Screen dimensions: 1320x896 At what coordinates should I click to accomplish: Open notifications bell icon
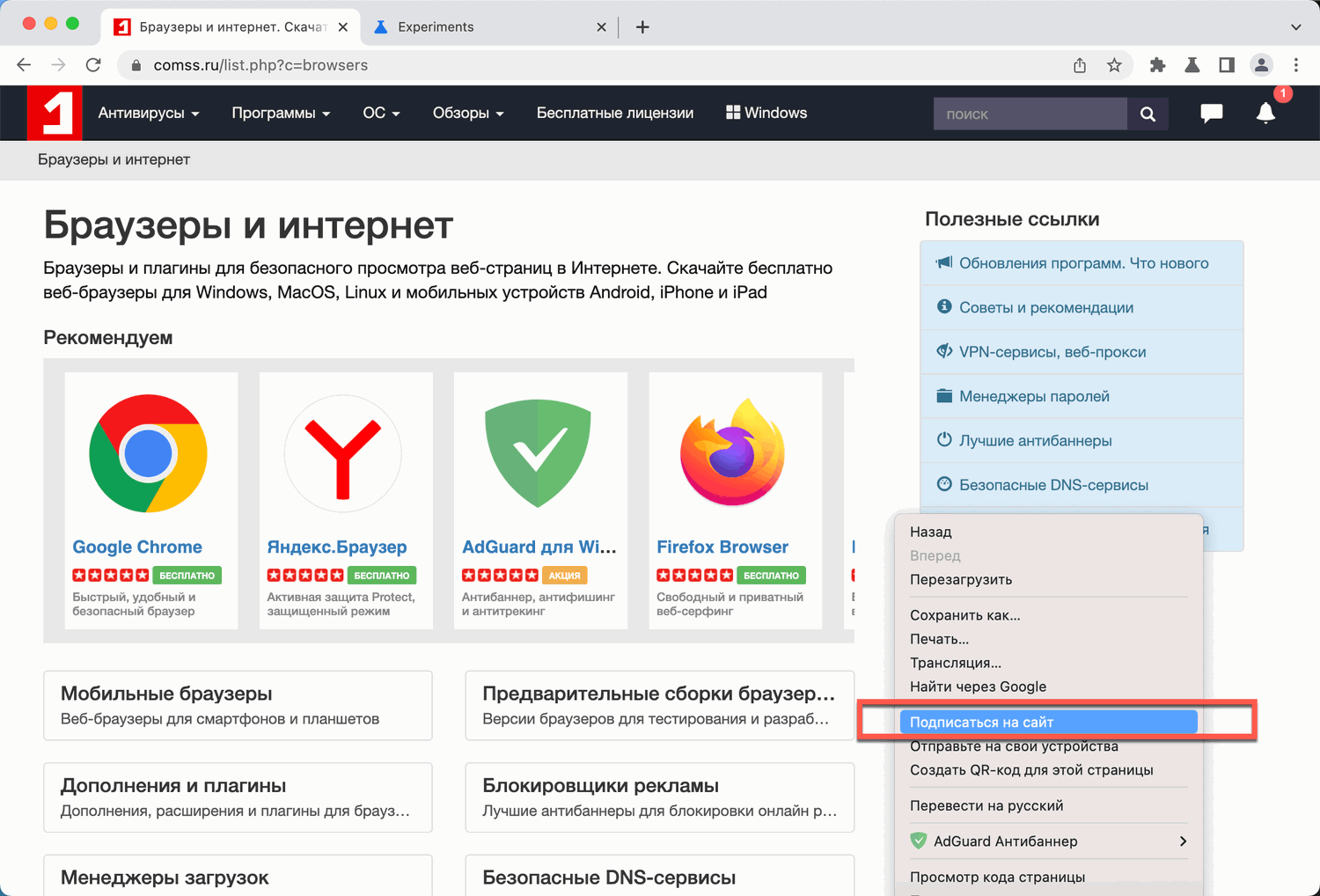coord(1265,113)
